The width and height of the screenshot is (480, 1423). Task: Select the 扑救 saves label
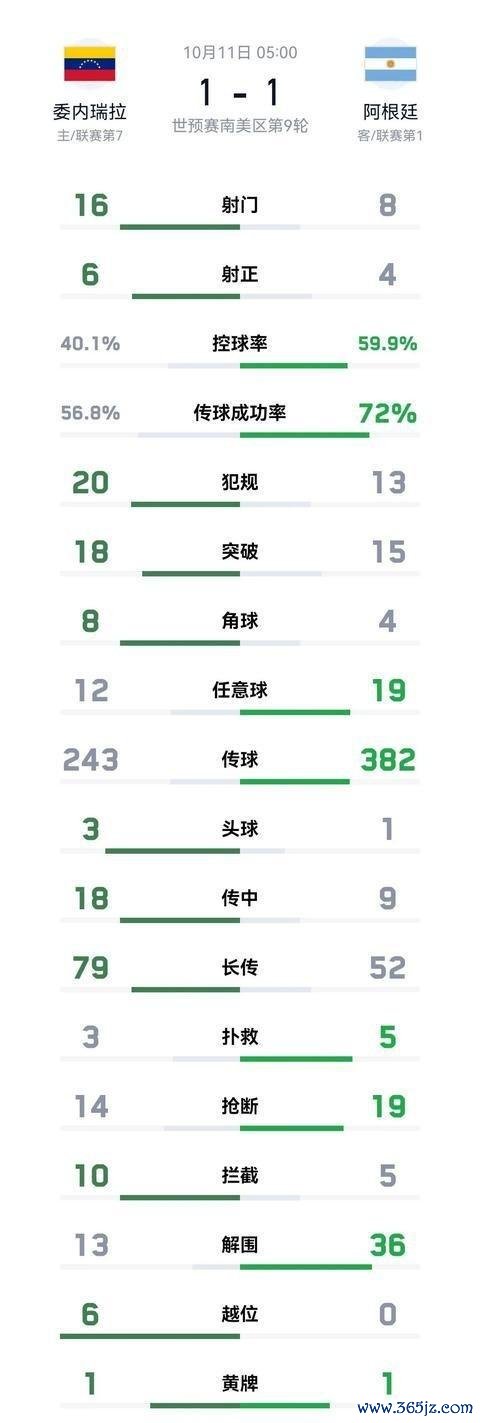(x=240, y=1037)
